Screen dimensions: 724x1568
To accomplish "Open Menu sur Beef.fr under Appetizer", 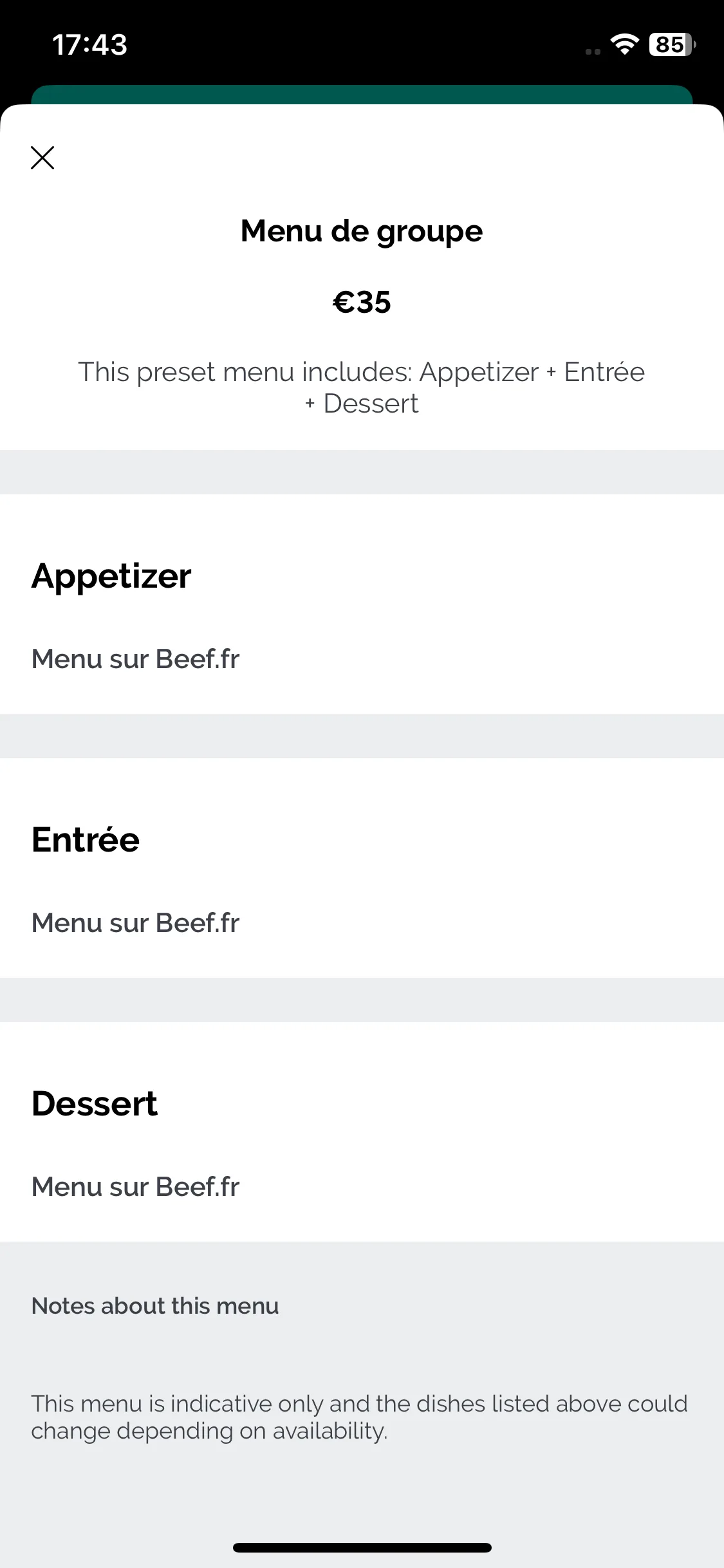I will pos(136,659).
